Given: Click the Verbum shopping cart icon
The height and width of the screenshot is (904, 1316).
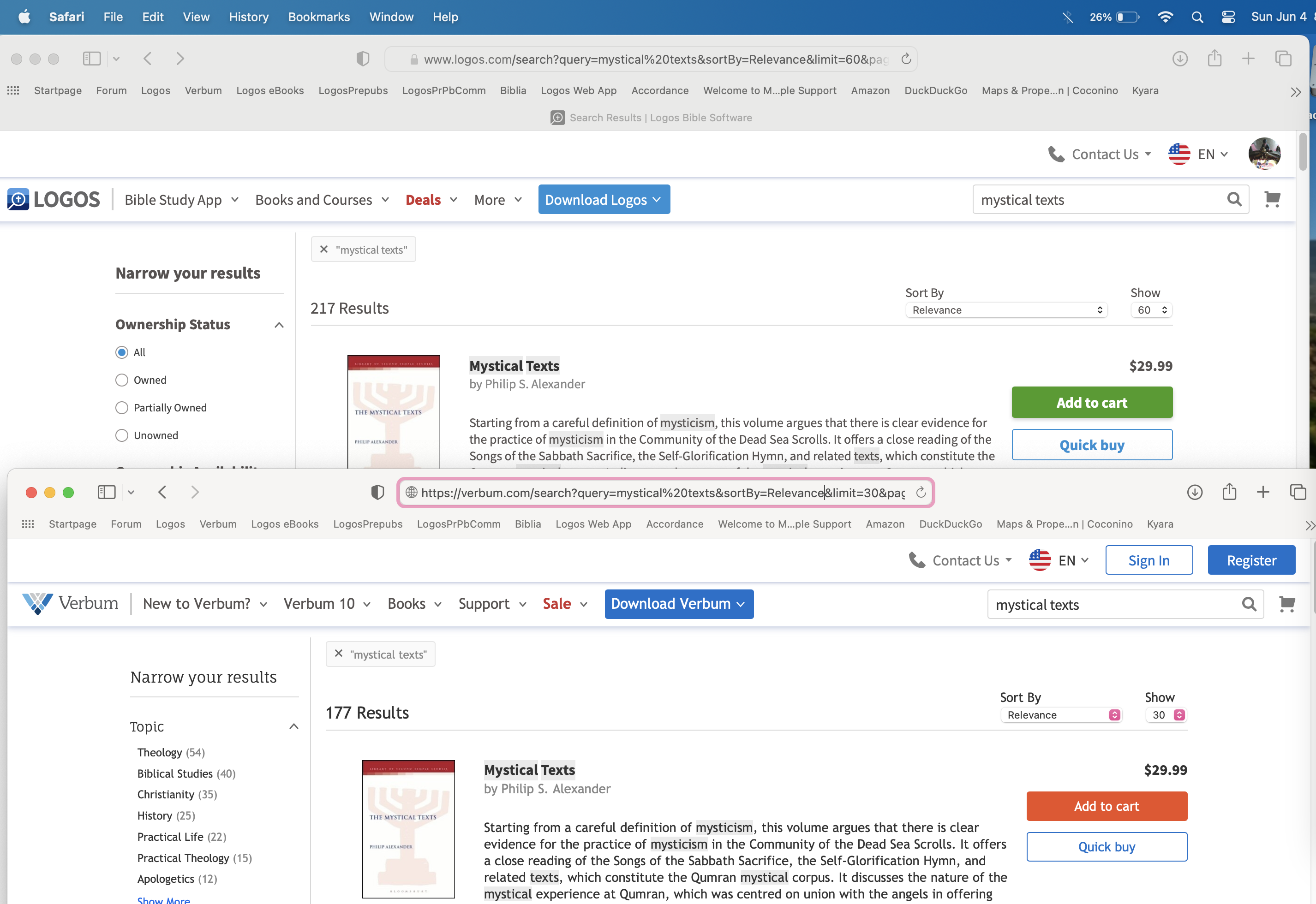Looking at the screenshot, I should 1286,604.
